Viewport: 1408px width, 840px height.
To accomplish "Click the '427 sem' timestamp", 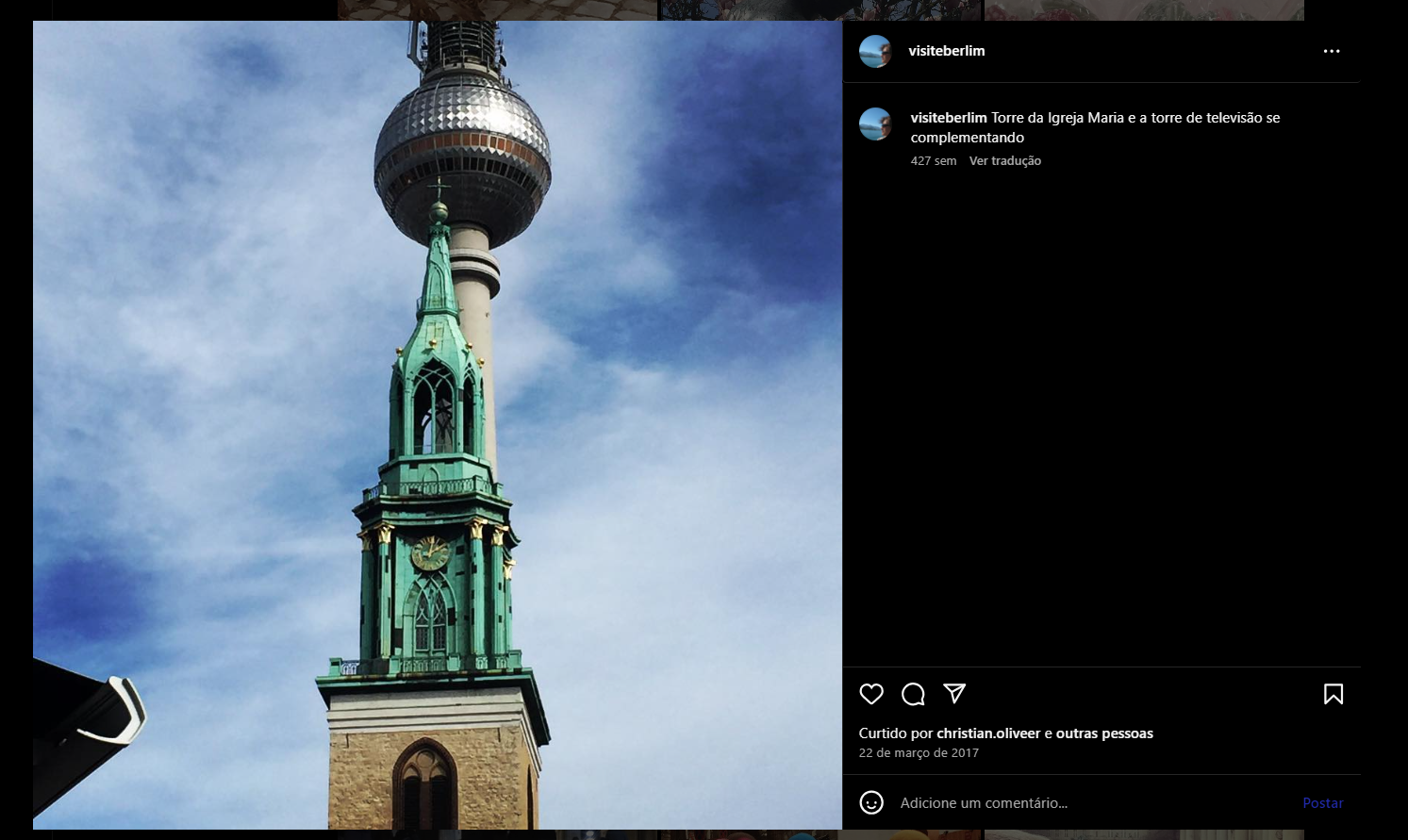I will (933, 161).
